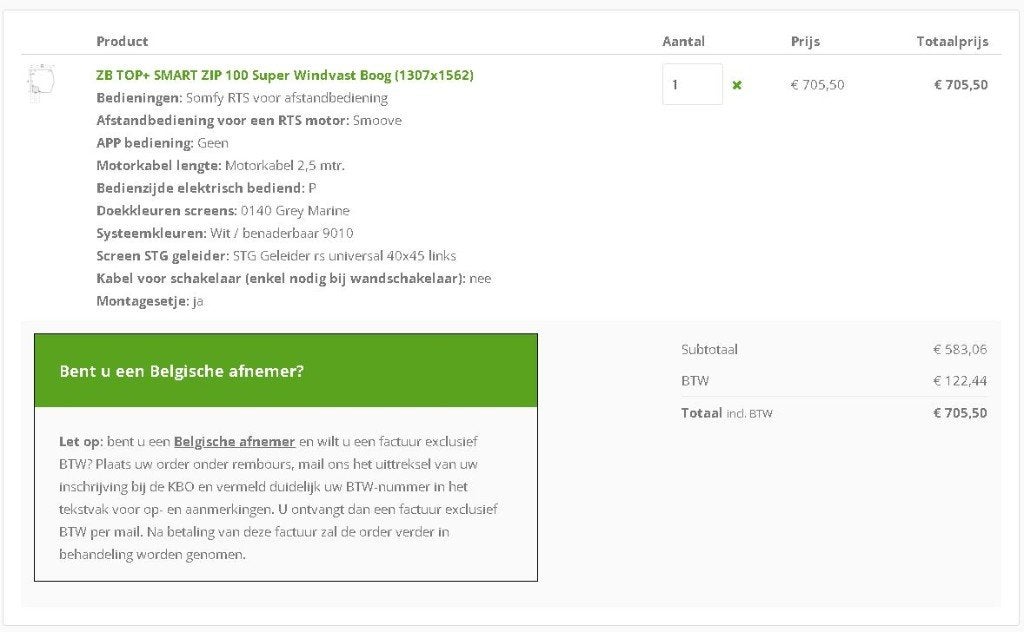Open the ZB TOP+ SMART ZIP product thumbnail
Screen dimensions: 1024x632
[x=41, y=83]
